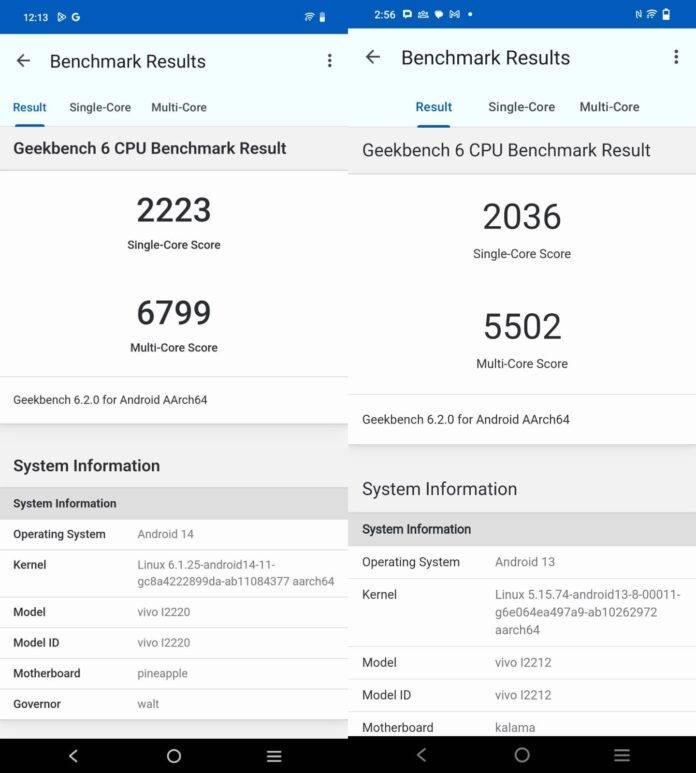The width and height of the screenshot is (696, 773).
Task: Switch to Multi-Core tab in right screenshot
Action: coord(609,106)
